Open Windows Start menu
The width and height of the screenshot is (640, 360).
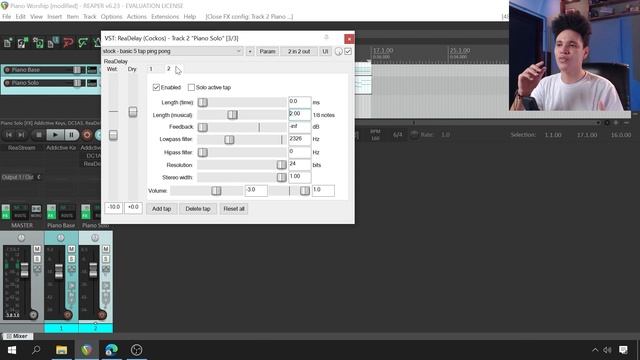12,350
